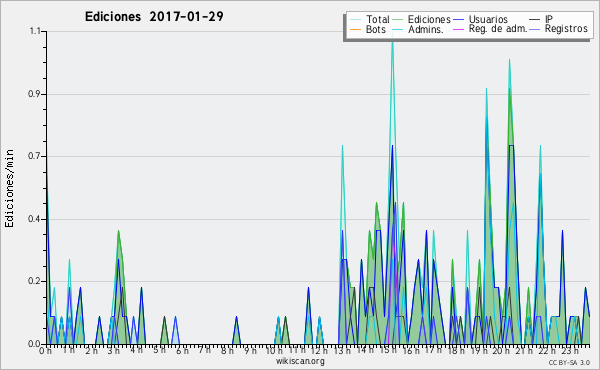
Task: Click the '12 h' x-axis label
Action: [319, 351]
